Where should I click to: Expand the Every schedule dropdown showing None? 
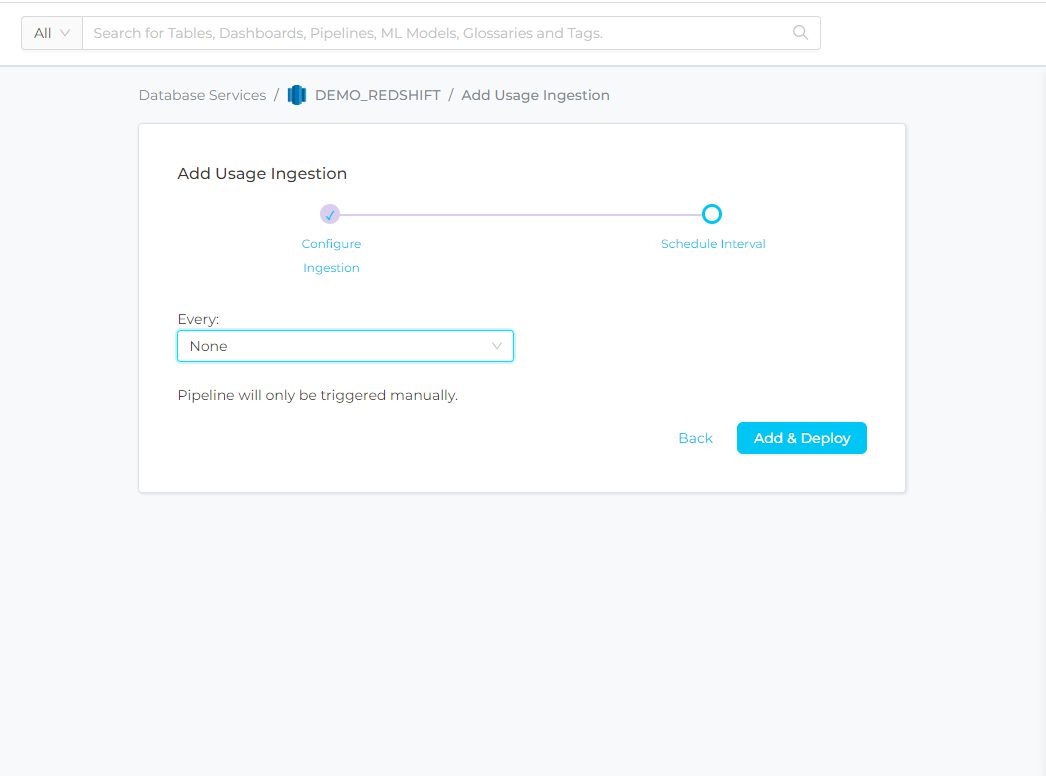pyautogui.click(x=344, y=346)
